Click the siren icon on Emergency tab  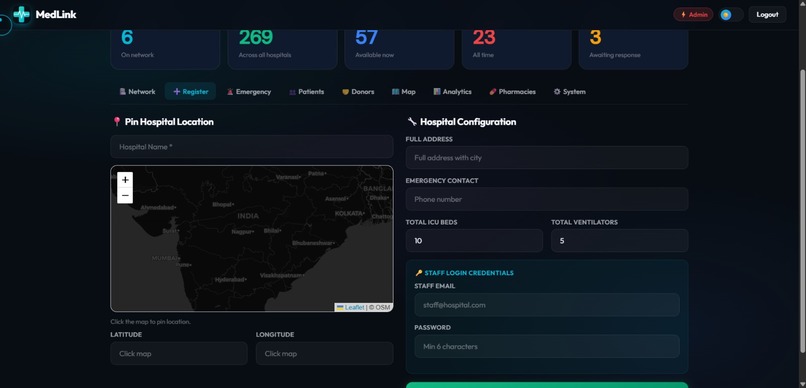[230, 91]
